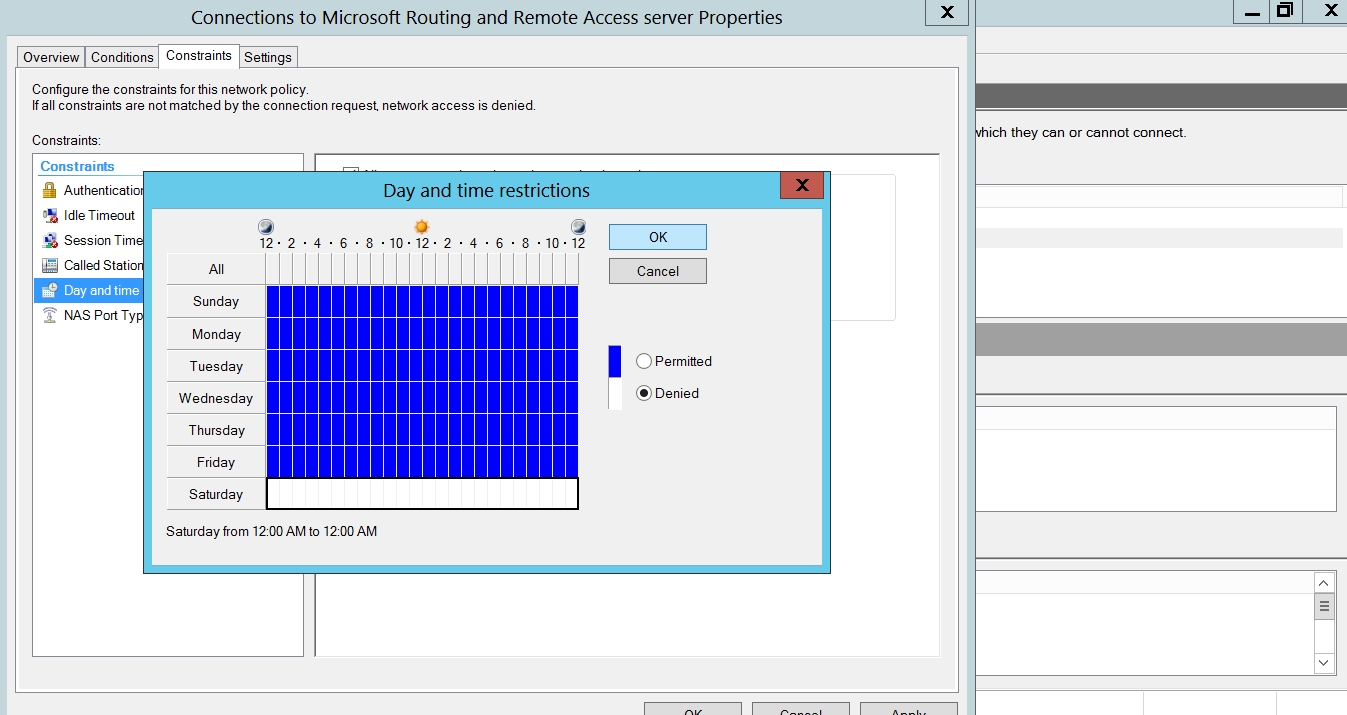The width and height of the screenshot is (1347, 715).
Task: Click the All row header button
Action: tap(216, 269)
